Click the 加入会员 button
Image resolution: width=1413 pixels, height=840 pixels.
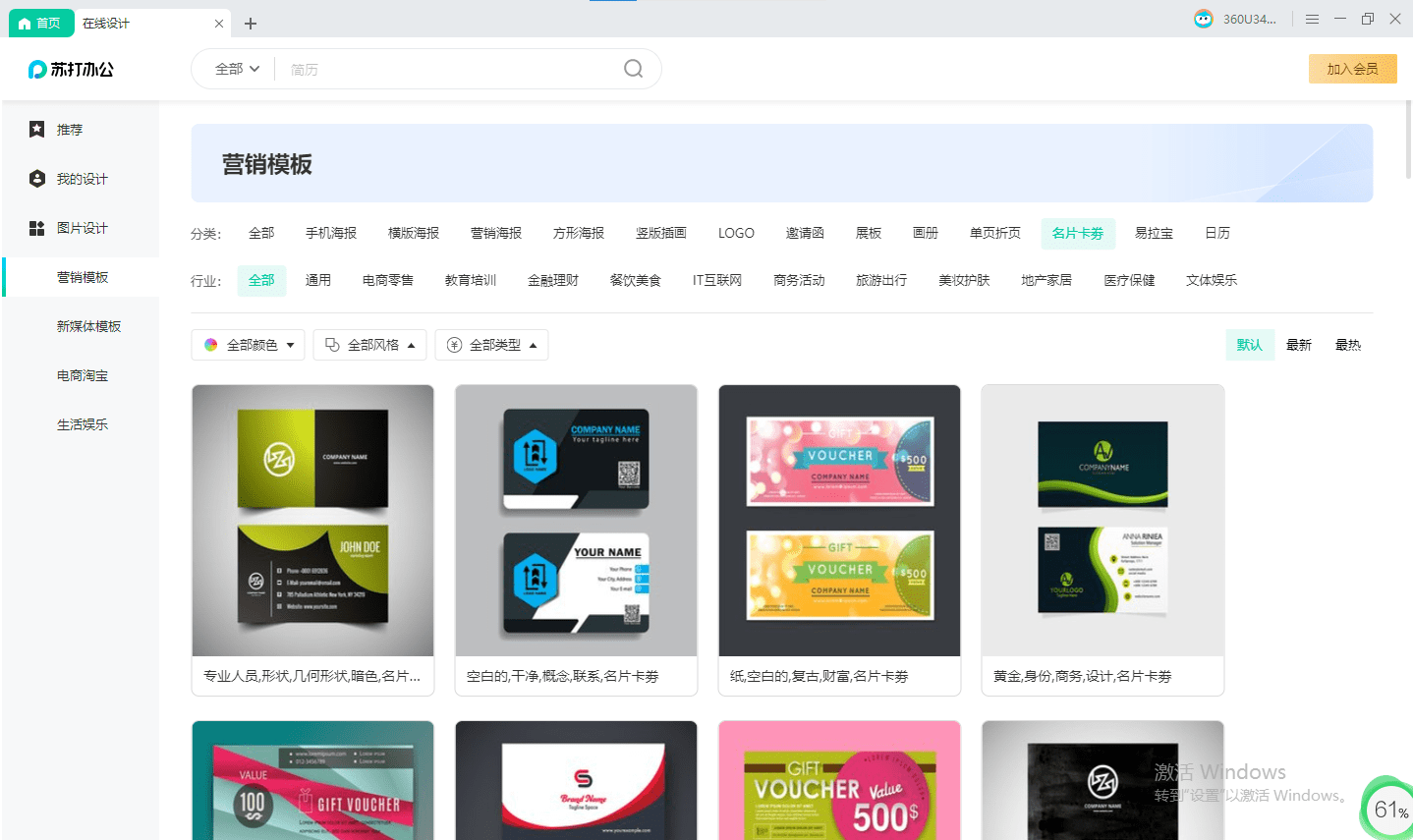[x=1352, y=69]
